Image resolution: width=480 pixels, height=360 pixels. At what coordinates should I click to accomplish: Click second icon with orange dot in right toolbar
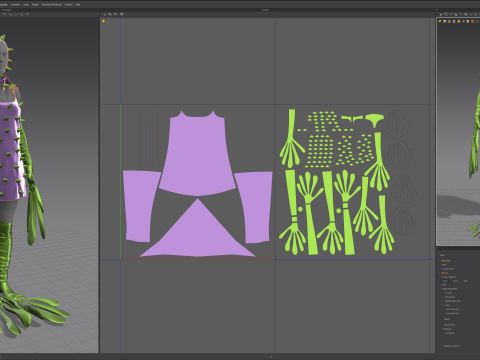pyautogui.click(x=446, y=14)
